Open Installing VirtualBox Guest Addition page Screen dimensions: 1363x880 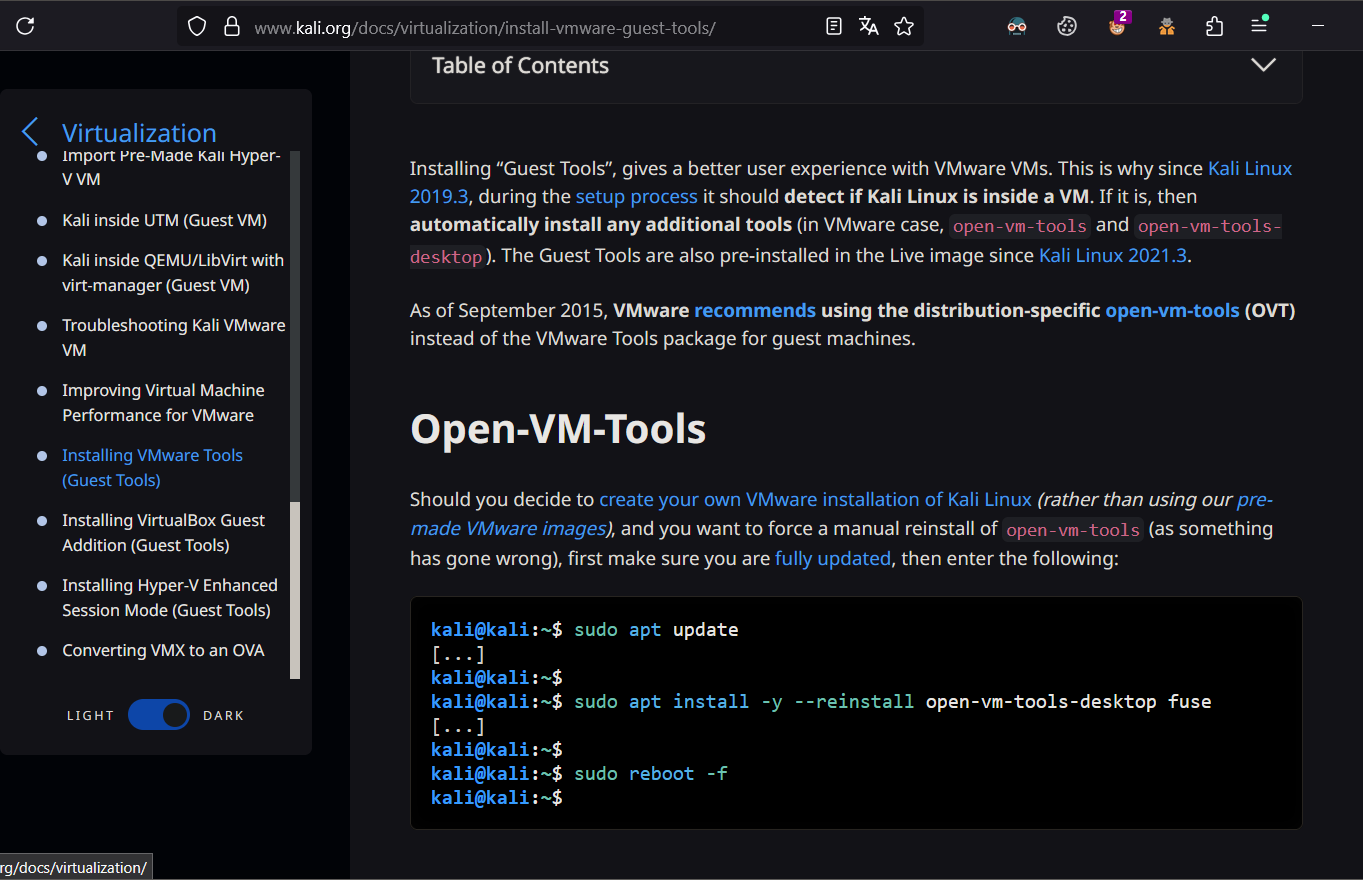click(163, 532)
